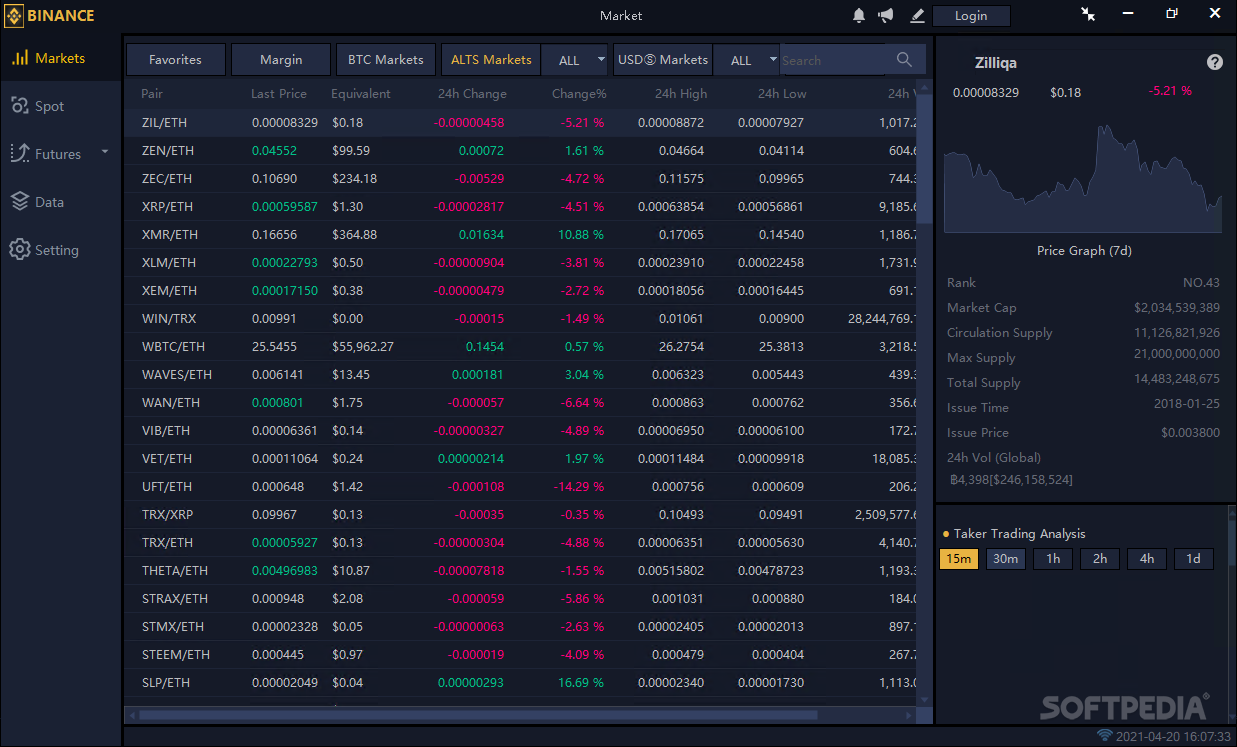The image size is (1237, 747).
Task: Select the 4h interval button
Action: point(1147,559)
